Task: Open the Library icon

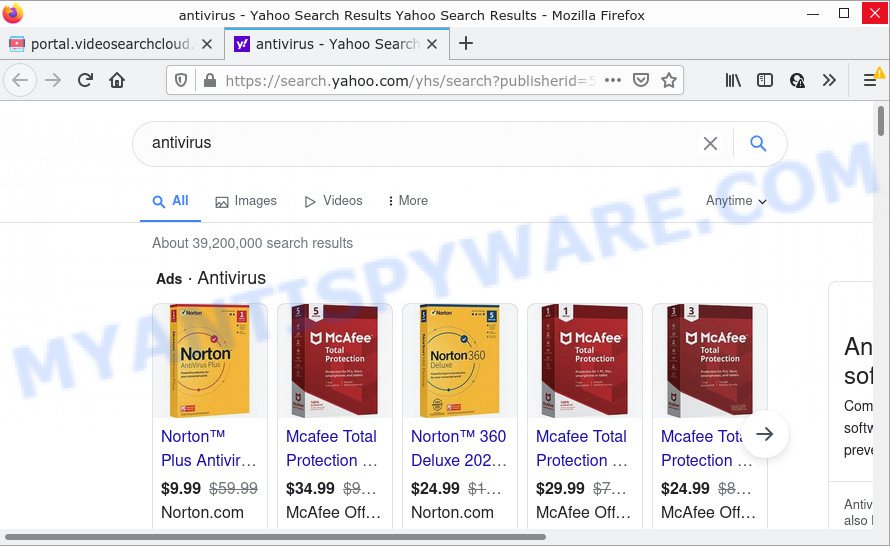Action: coord(733,80)
